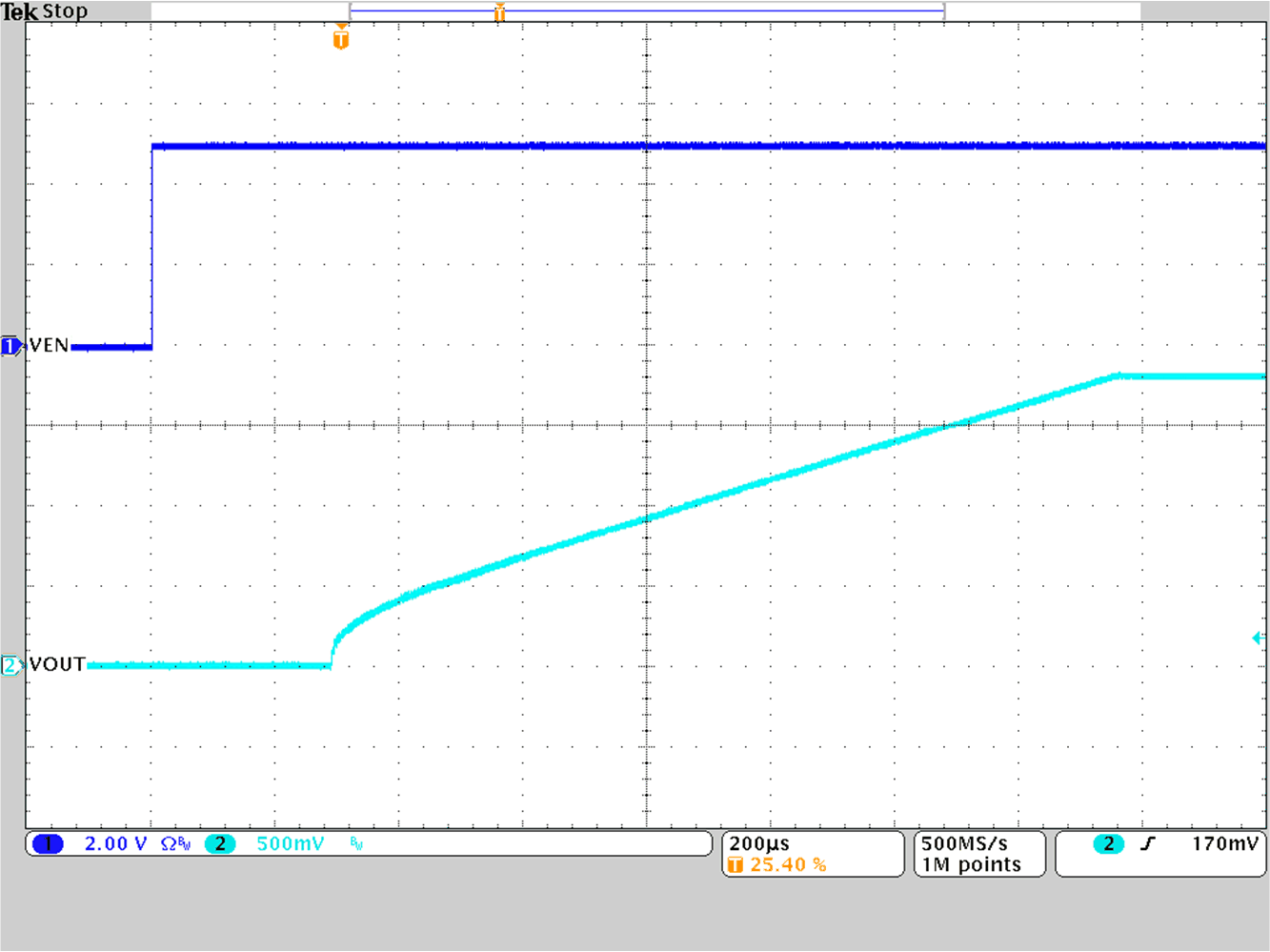
Task: Click the rising-edge slope icon in trigger readout
Action: point(1148,843)
